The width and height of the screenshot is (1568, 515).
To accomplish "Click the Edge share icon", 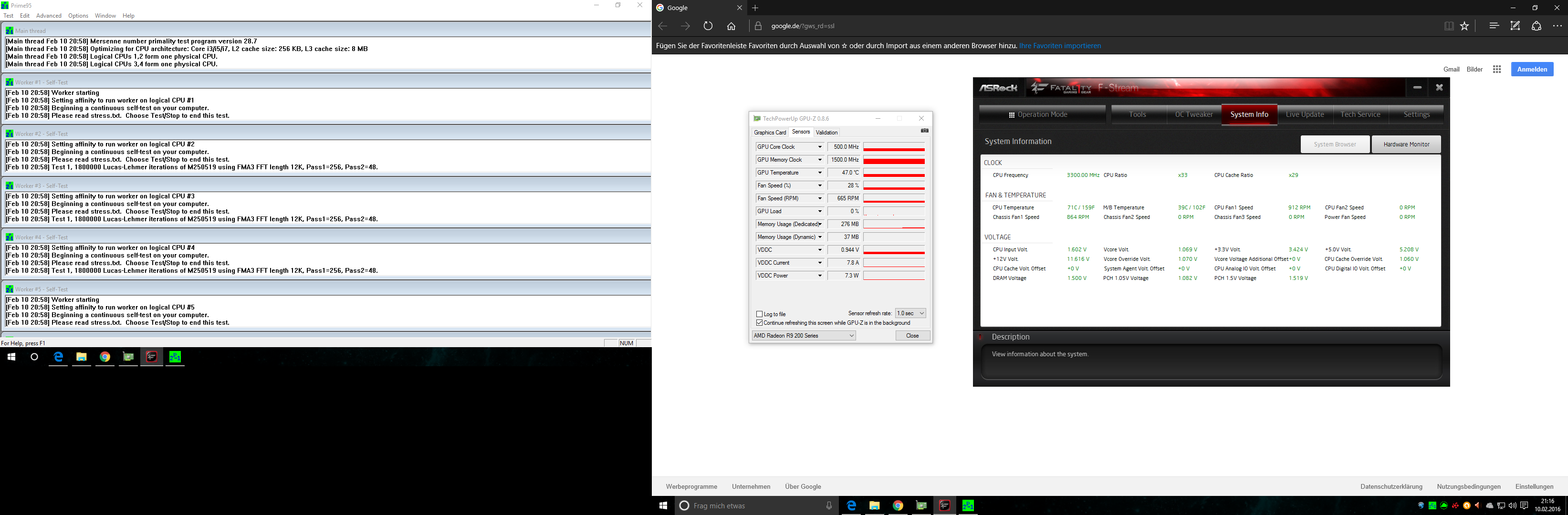I will (1537, 26).
